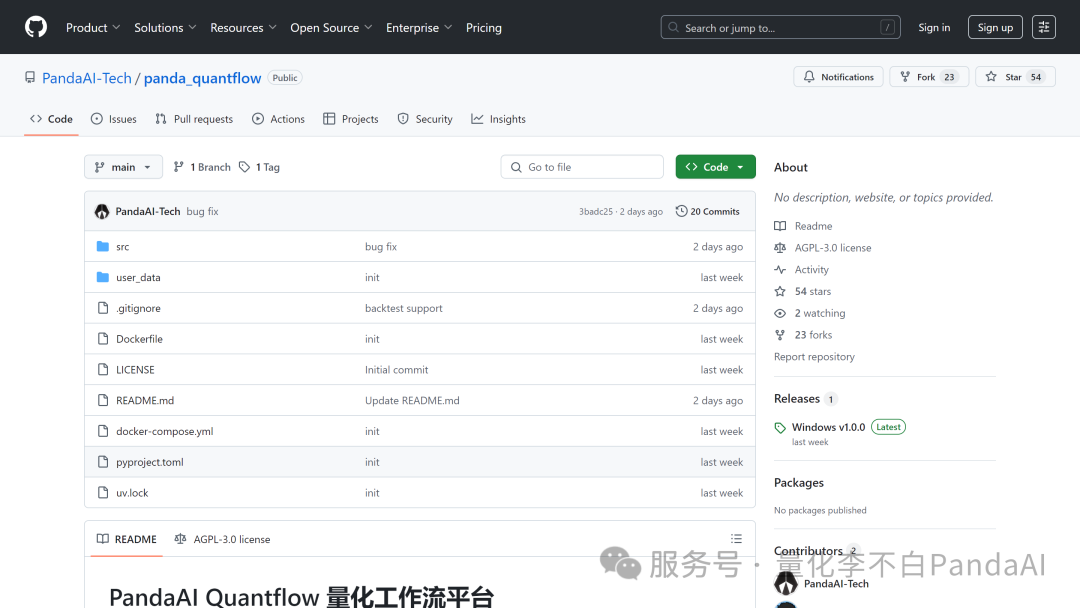Switch to the Issues tab
This screenshot has width=1080, height=608.
pyautogui.click(x=113, y=119)
